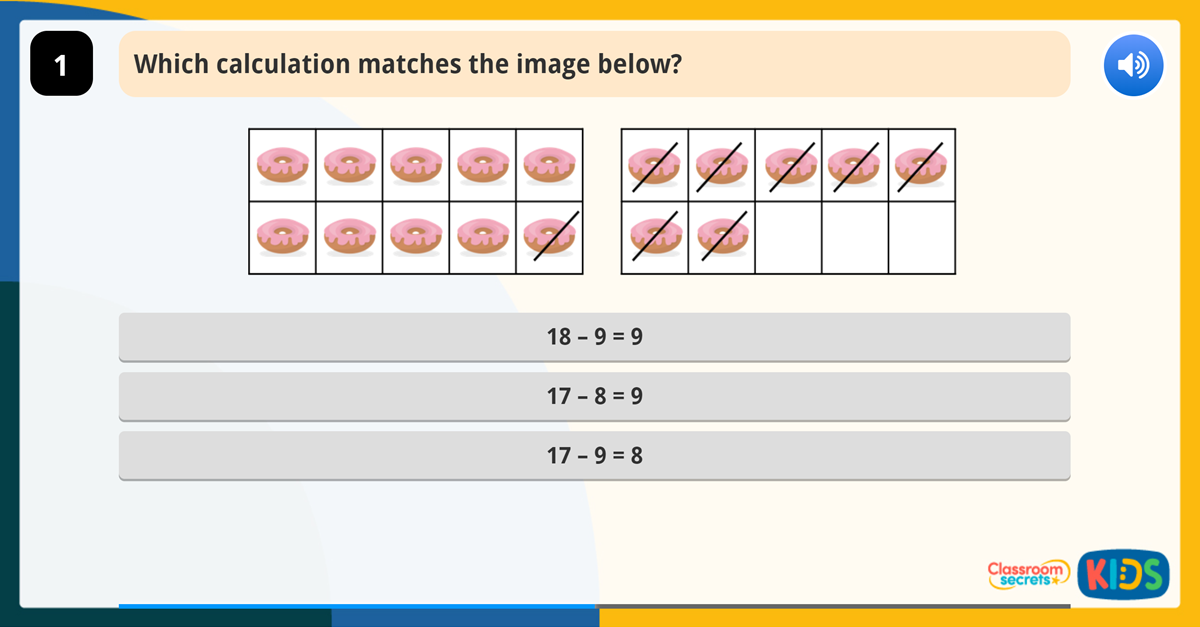The width and height of the screenshot is (1200, 627).
Task: Click the question number 1 badge
Action: [x=61, y=65]
